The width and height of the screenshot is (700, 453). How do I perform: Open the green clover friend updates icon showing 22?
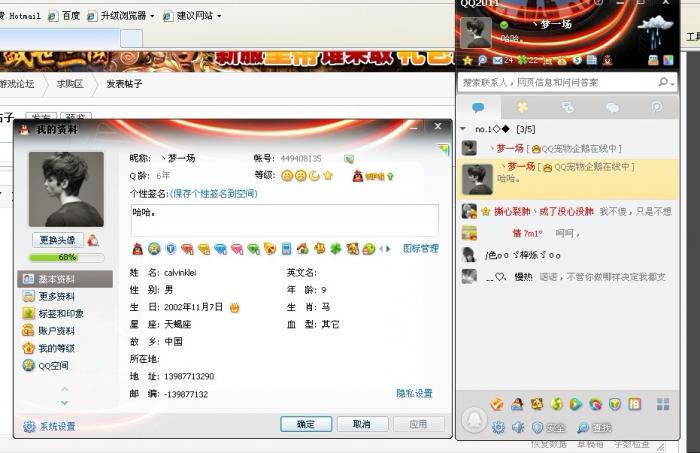point(528,60)
